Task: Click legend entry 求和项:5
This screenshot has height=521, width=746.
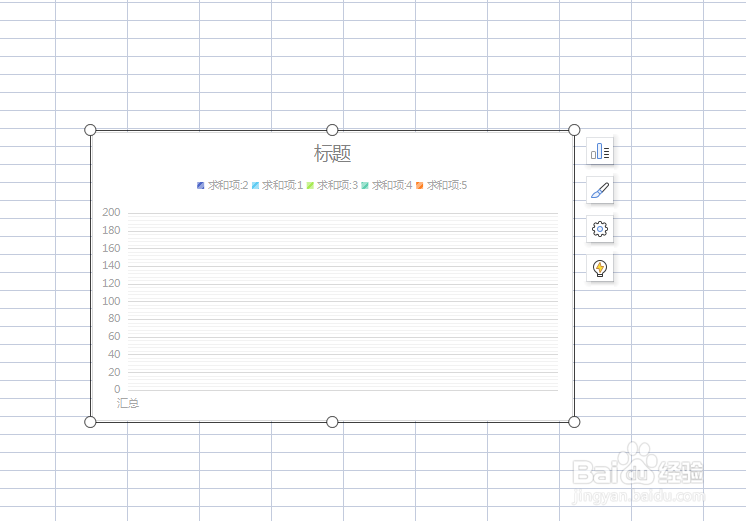Action: click(442, 185)
